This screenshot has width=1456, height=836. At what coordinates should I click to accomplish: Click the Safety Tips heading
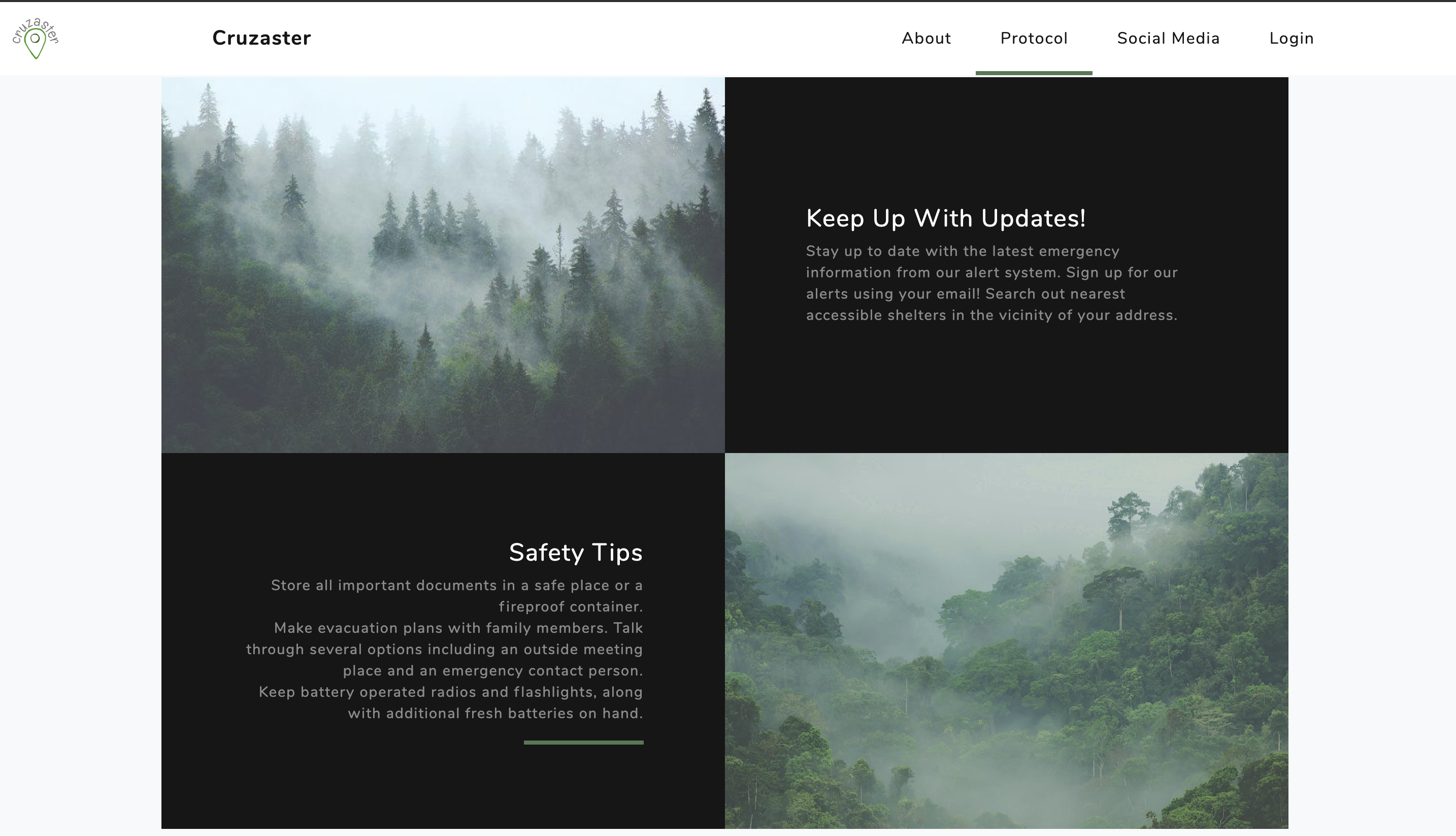(x=575, y=553)
